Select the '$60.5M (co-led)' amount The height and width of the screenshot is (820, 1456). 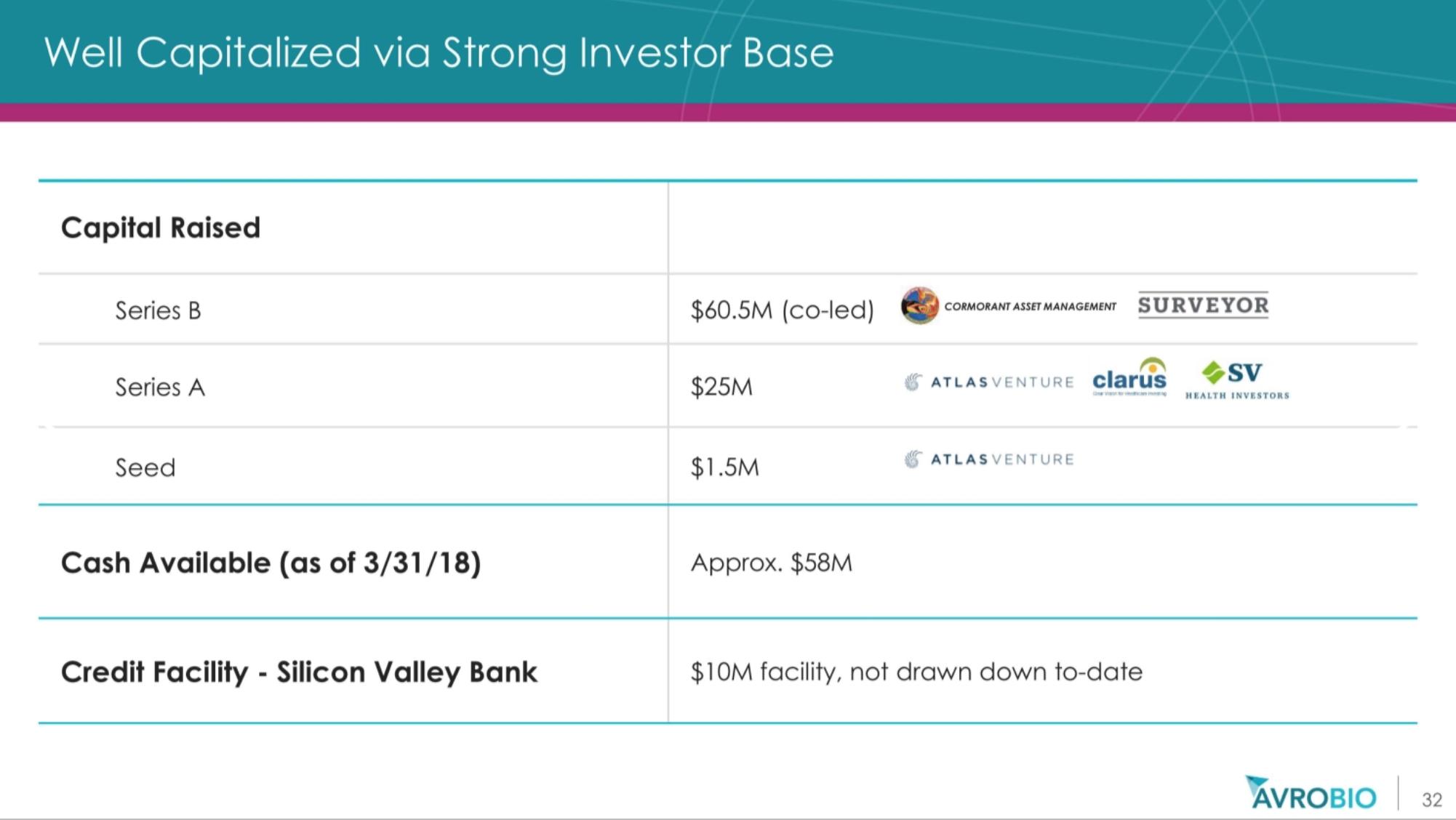782,311
